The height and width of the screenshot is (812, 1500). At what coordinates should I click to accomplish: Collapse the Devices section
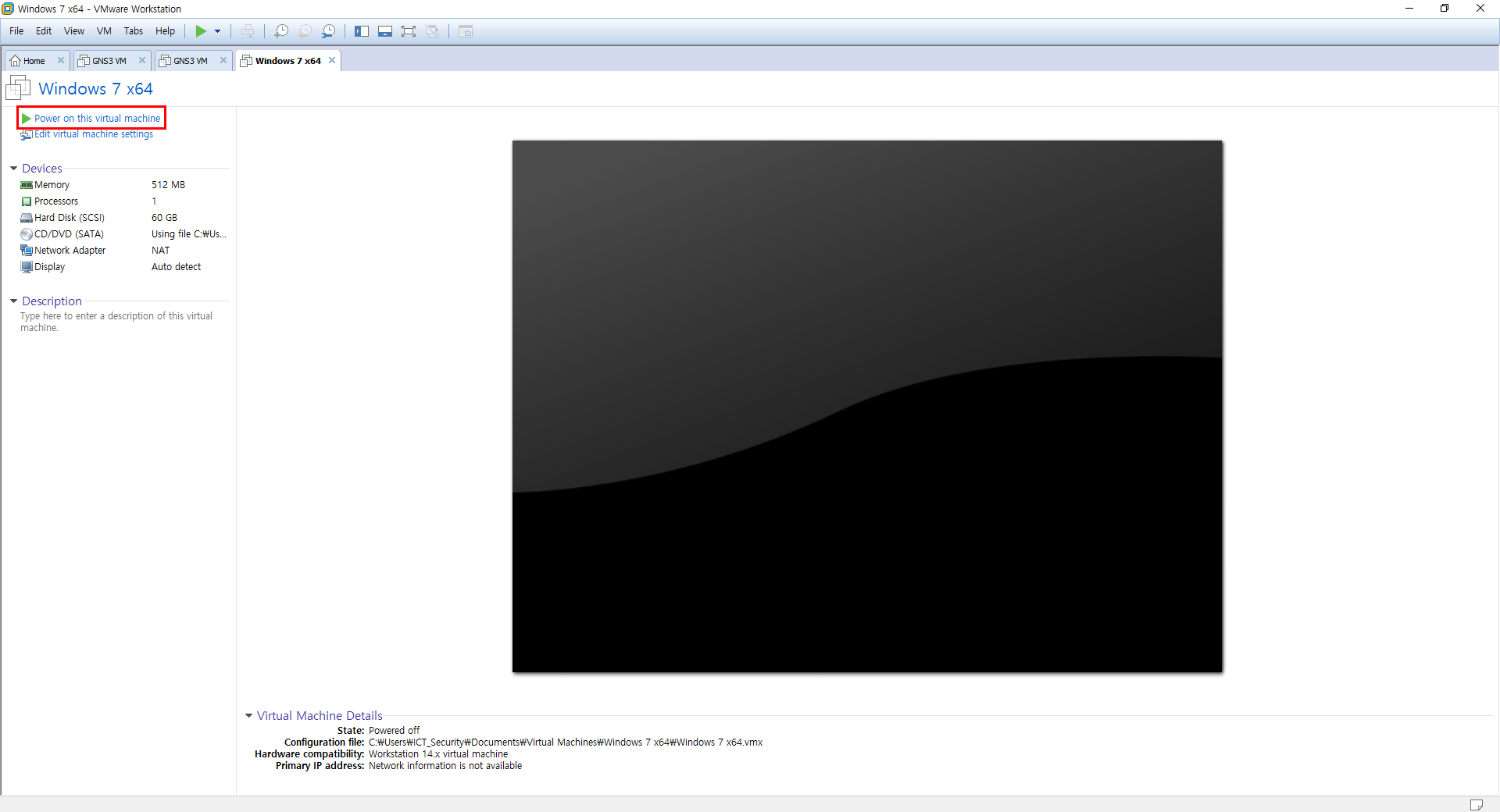[x=13, y=169]
